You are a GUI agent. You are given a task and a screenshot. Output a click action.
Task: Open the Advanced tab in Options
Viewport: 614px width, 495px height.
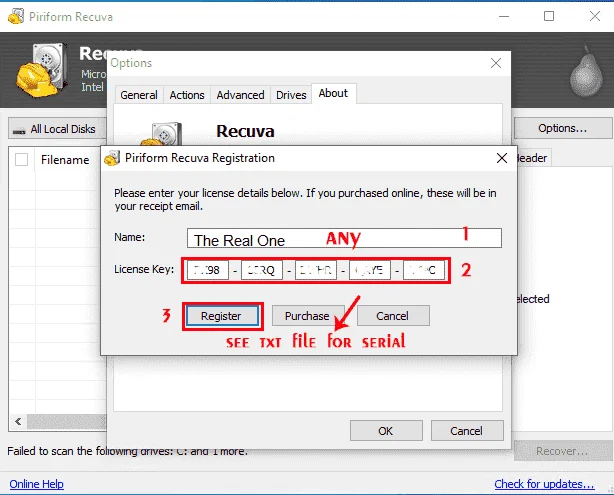(240, 95)
